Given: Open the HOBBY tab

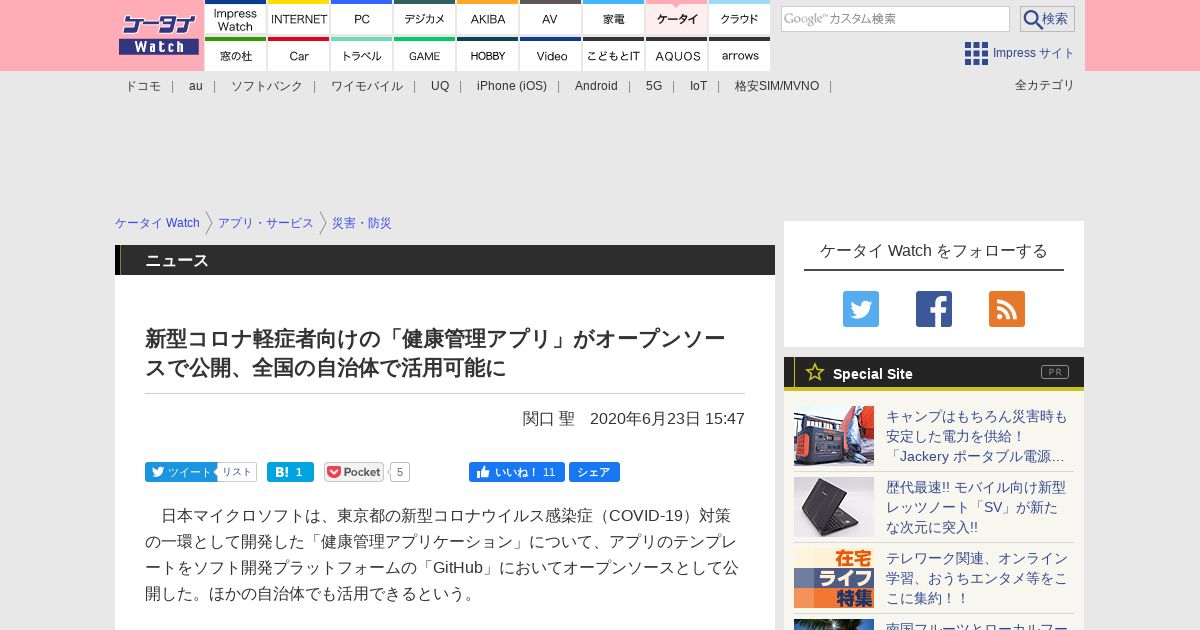Looking at the screenshot, I should pos(487,54).
